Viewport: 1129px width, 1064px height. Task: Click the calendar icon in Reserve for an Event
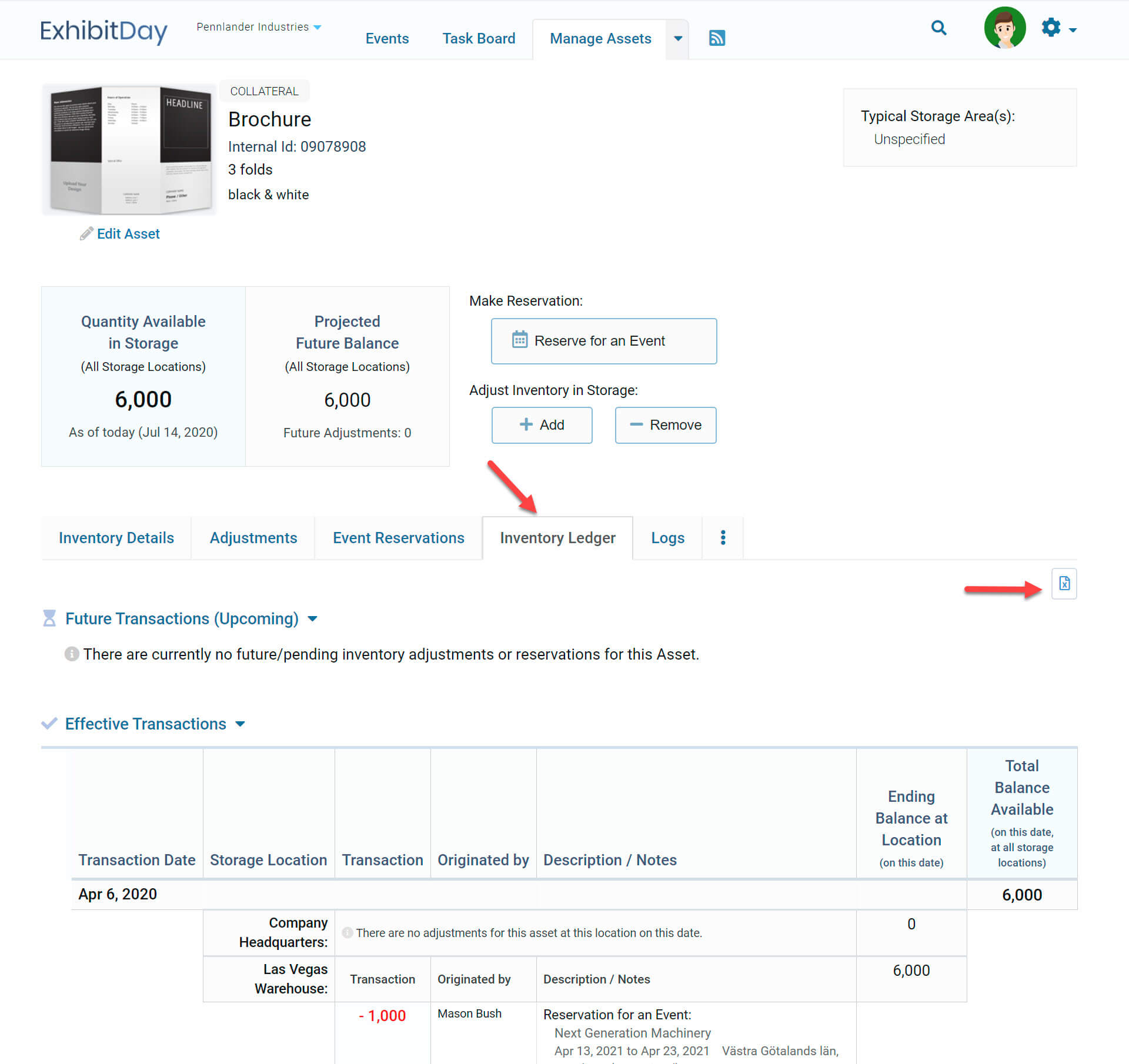point(520,340)
